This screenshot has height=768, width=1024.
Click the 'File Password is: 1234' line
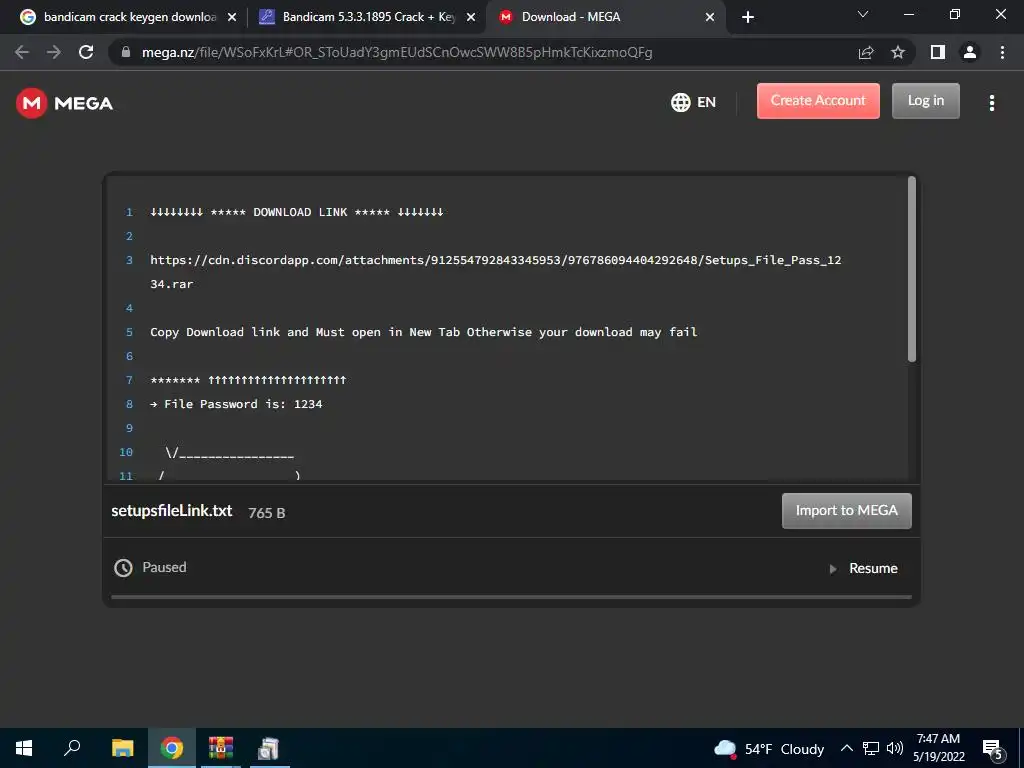coord(236,404)
